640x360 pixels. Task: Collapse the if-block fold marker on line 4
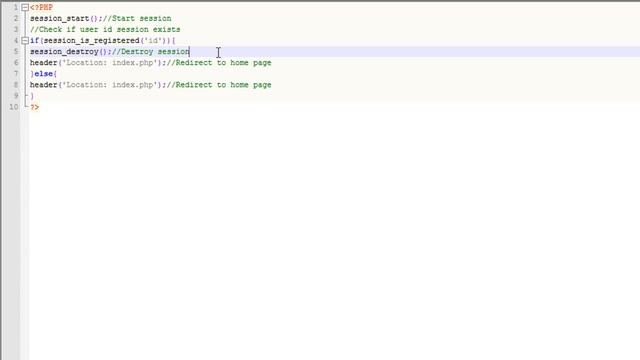25,40
